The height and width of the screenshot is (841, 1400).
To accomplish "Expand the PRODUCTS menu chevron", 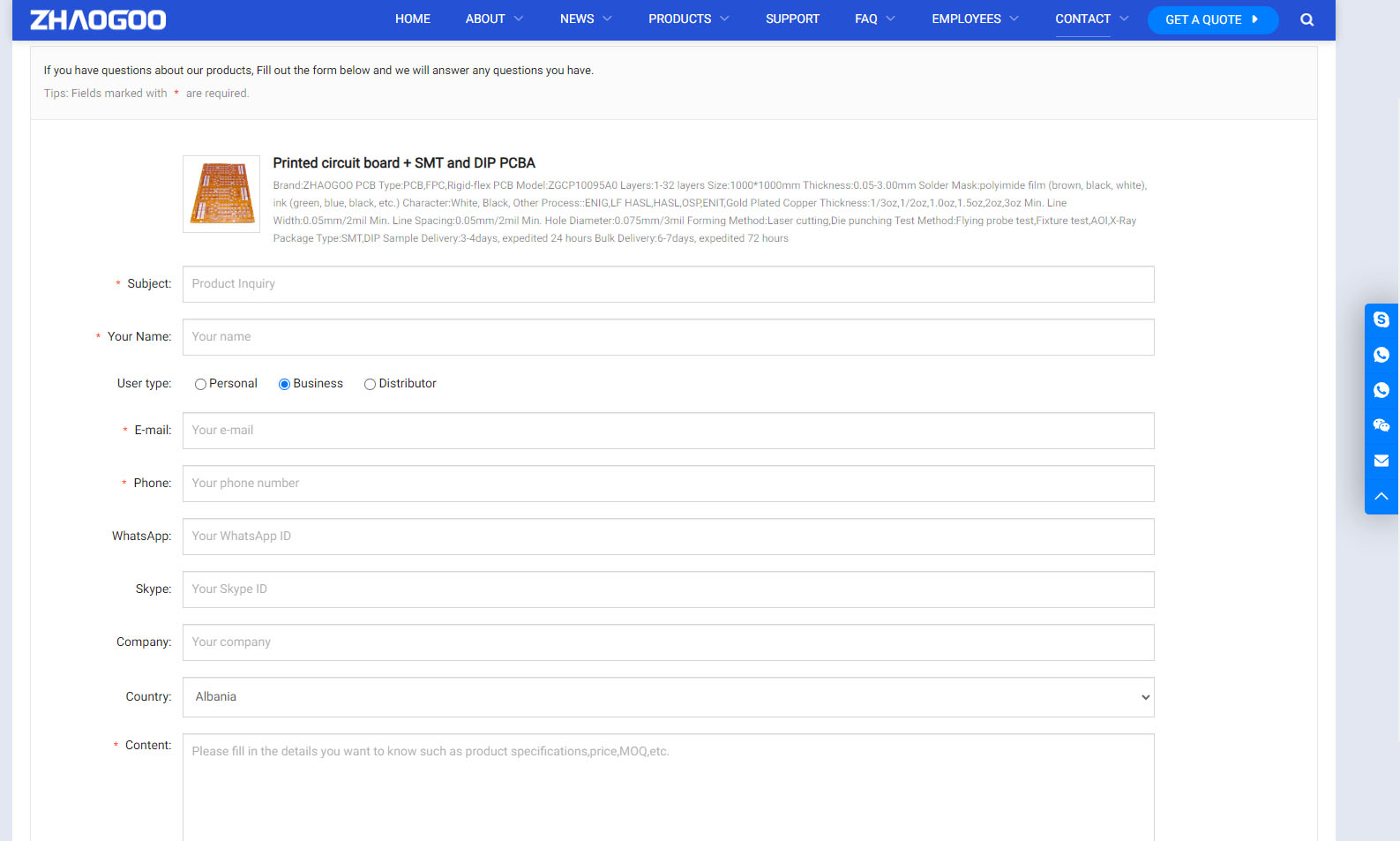I will (x=724, y=19).
